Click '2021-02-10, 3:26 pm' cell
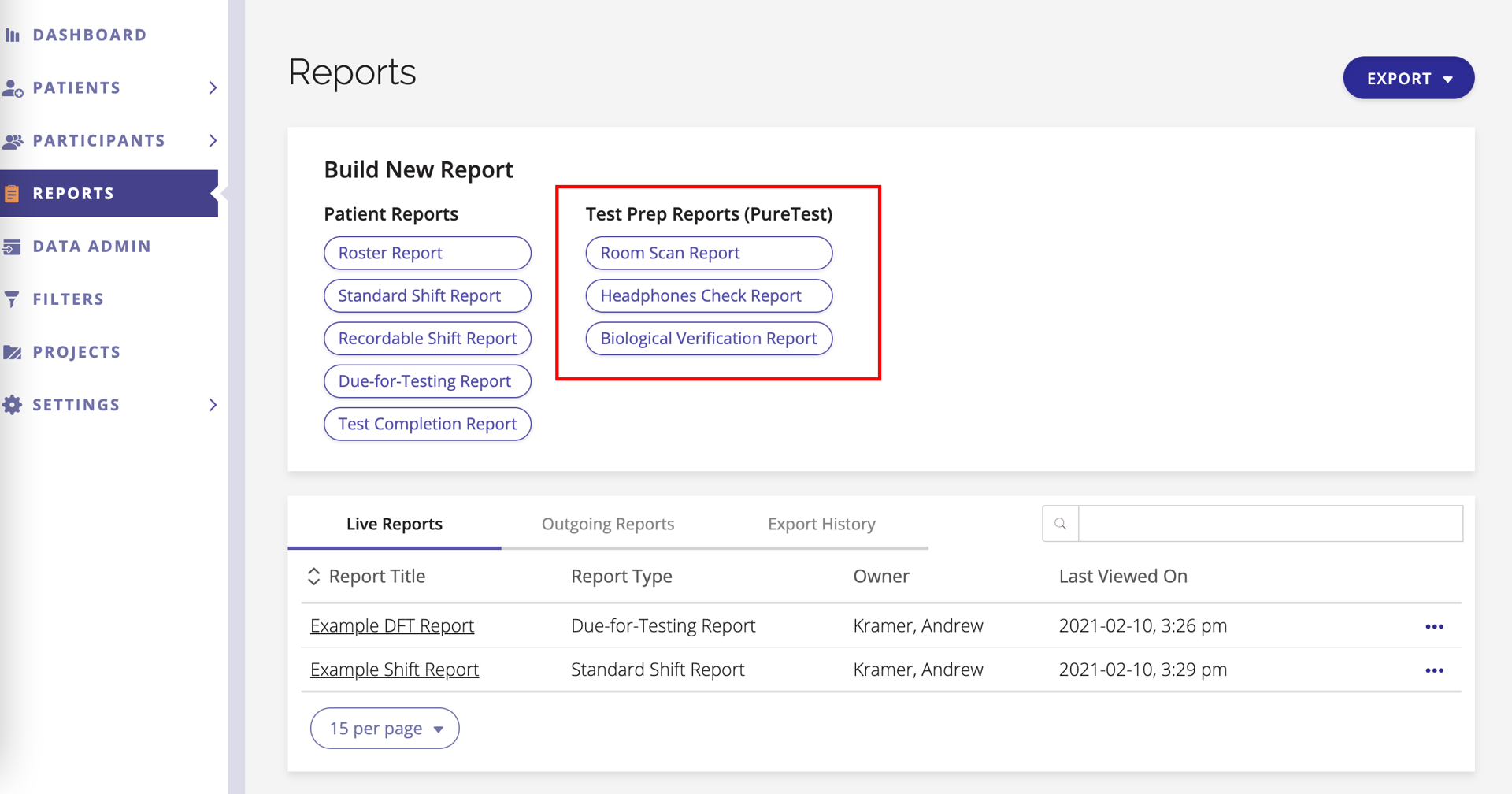This screenshot has height=794, width=1512. click(1143, 625)
